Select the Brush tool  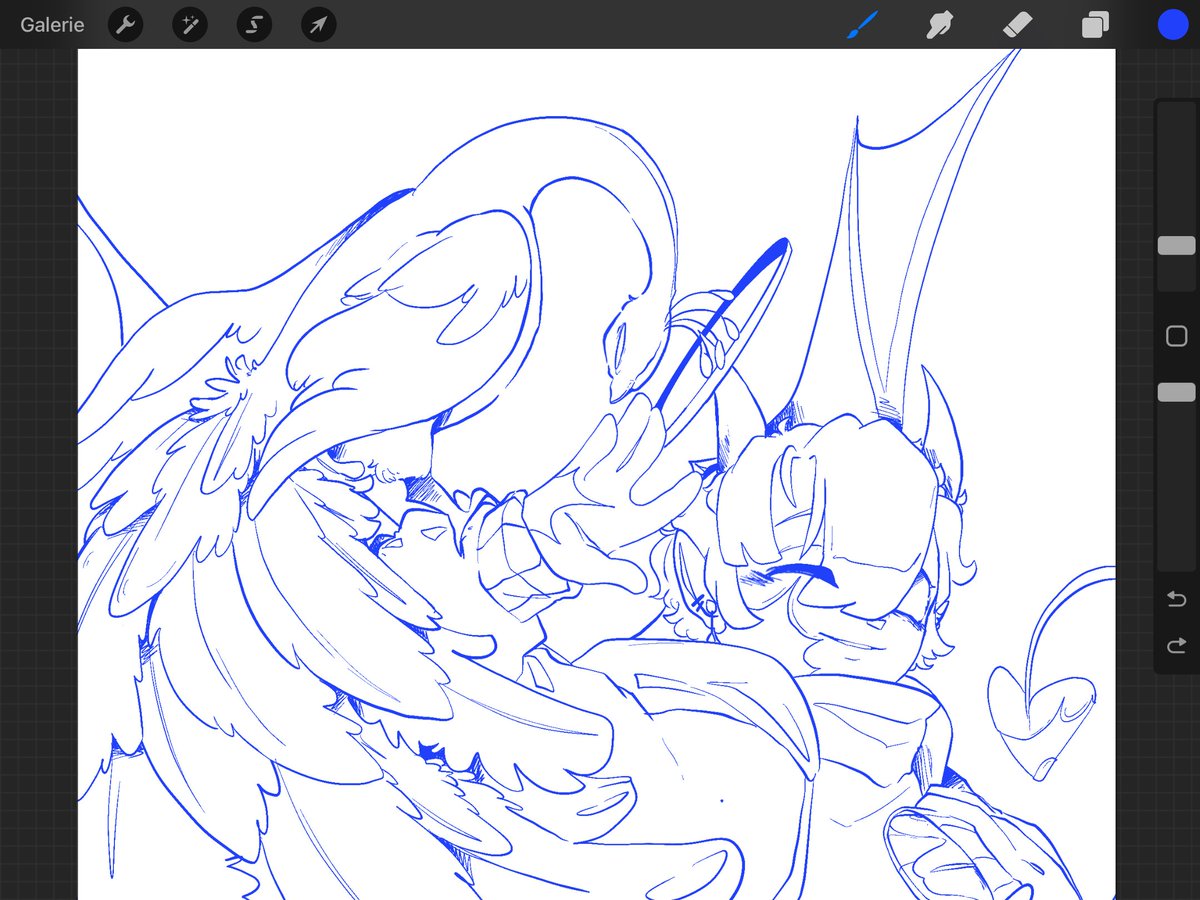(x=861, y=25)
